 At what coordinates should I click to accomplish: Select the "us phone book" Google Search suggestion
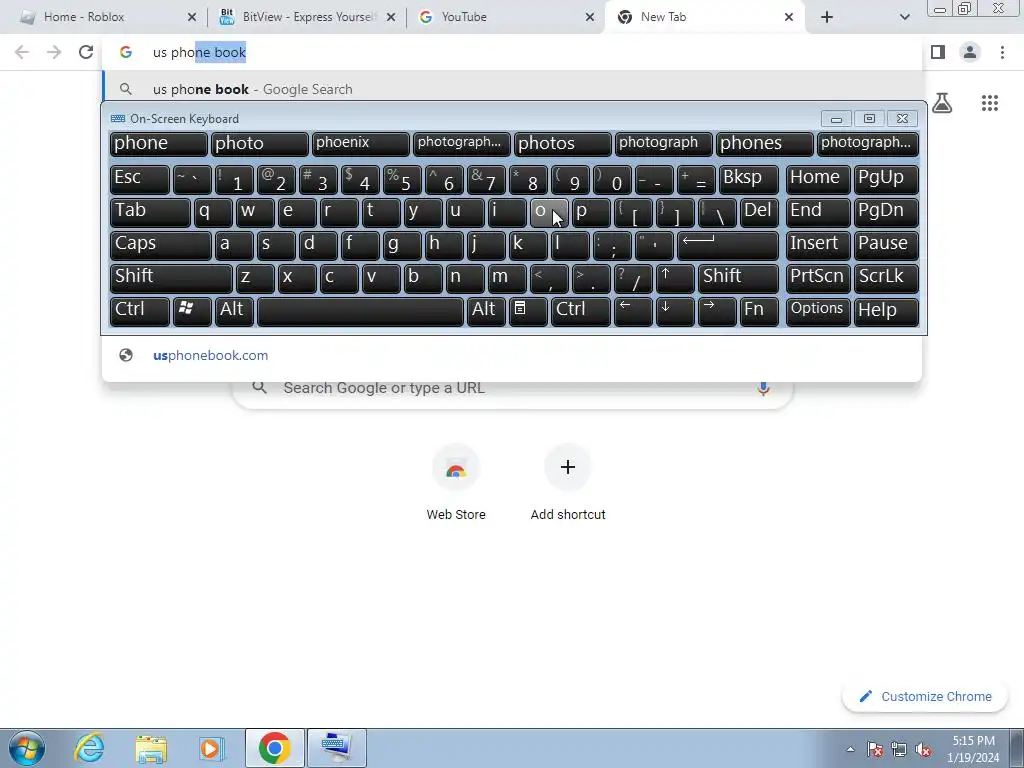512,89
